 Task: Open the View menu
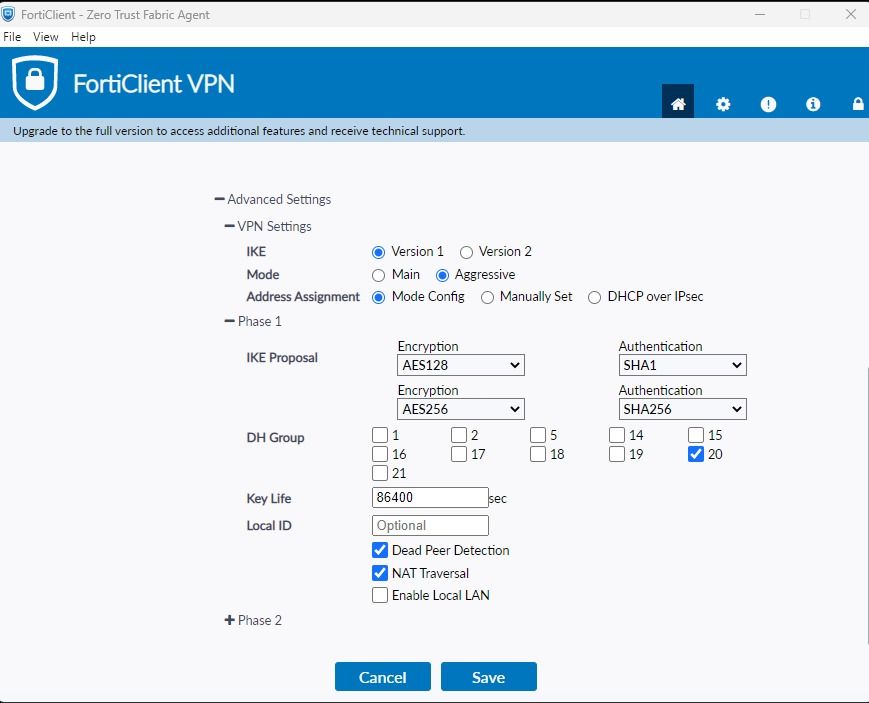click(45, 37)
